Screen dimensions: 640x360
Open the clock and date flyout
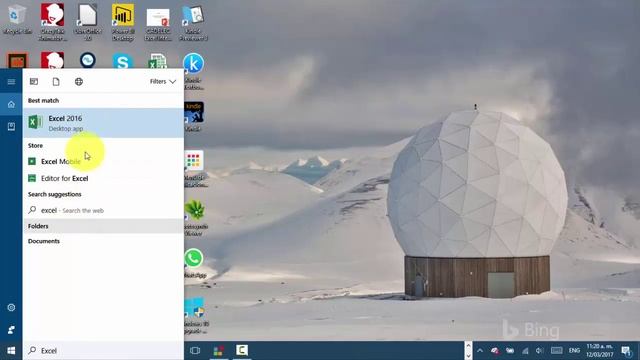tap(600, 351)
